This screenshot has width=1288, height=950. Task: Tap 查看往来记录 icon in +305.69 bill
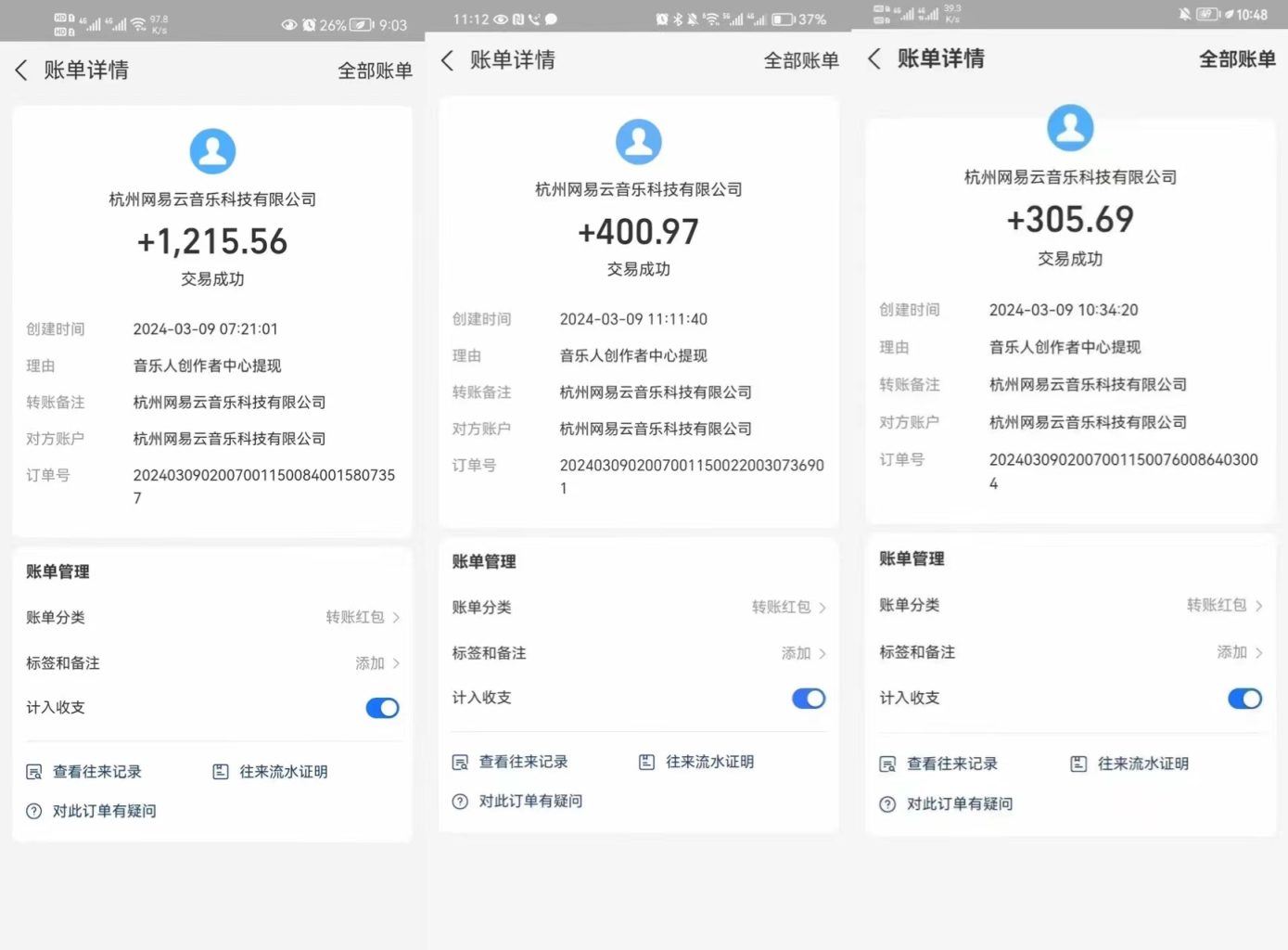coord(887,764)
